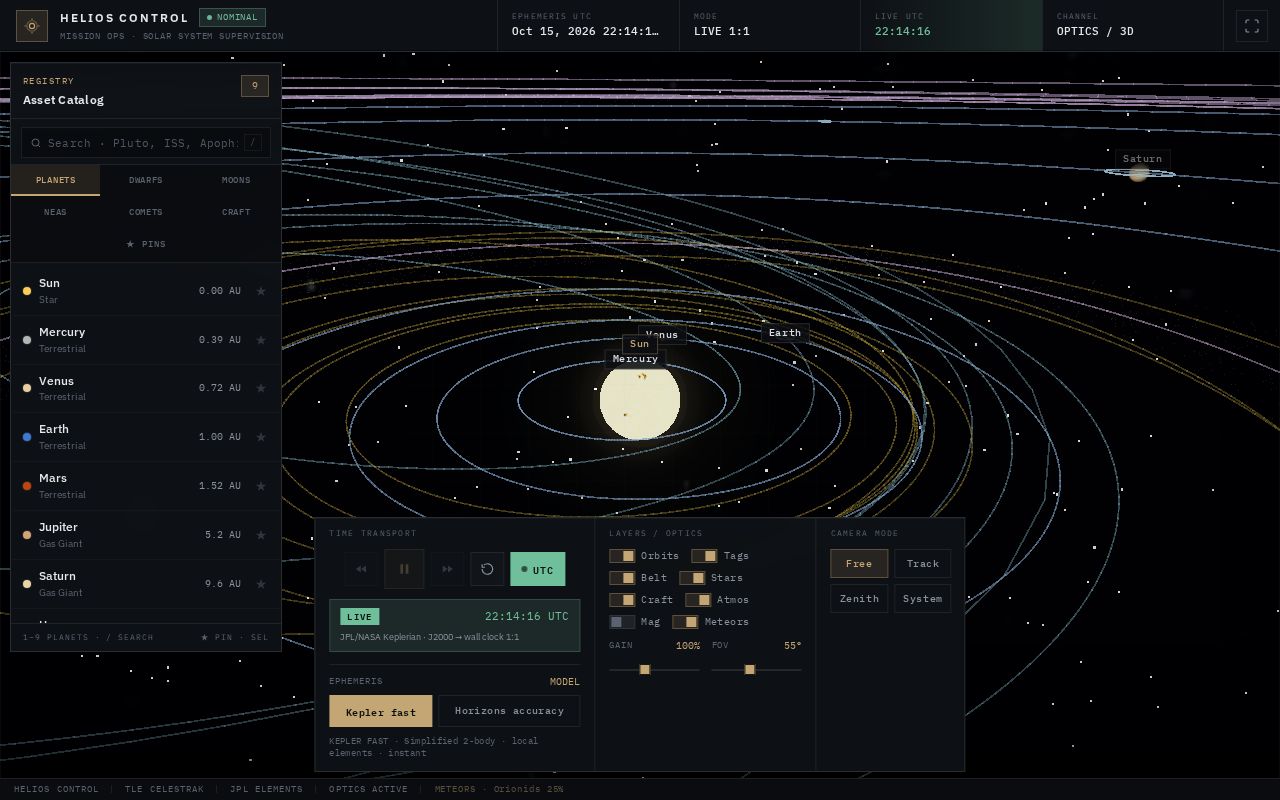Star the Mars entry
The width and height of the screenshot is (1280, 800).
261,486
